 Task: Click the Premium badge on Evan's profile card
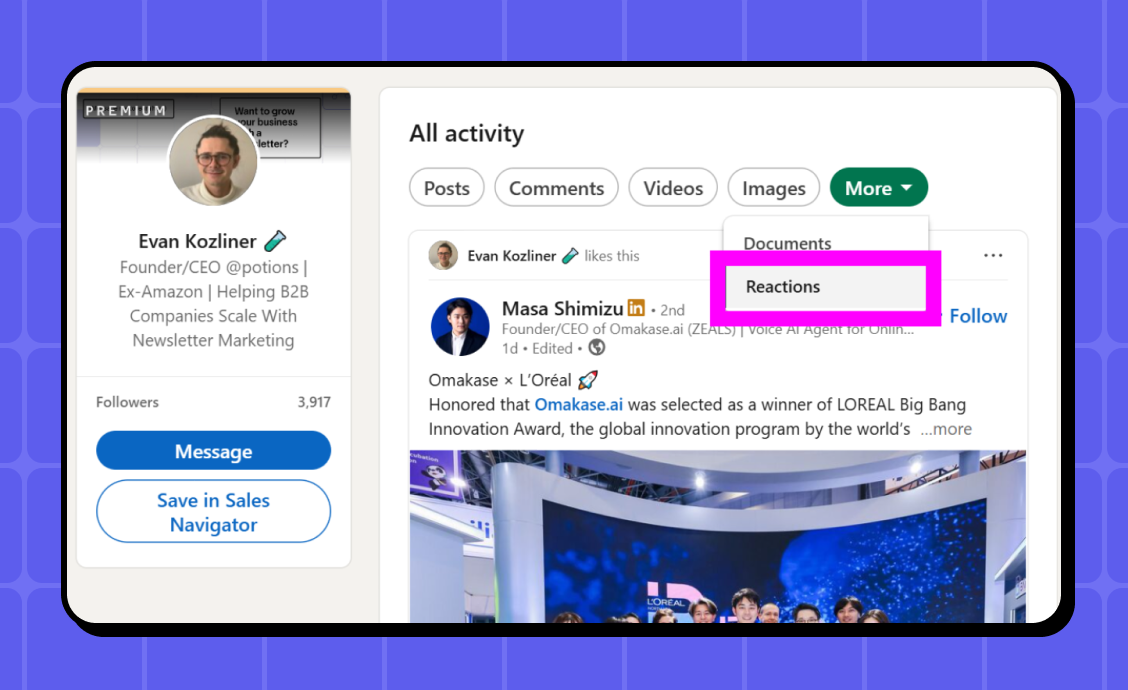coord(127,110)
